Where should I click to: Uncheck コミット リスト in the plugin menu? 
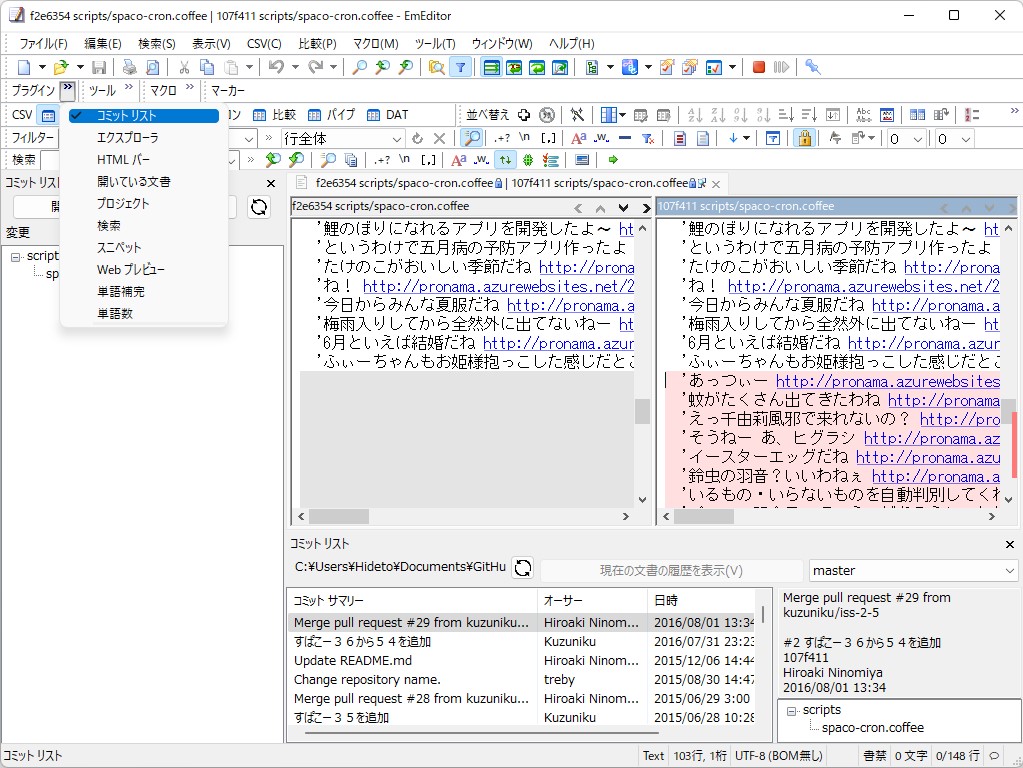(140, 116)
